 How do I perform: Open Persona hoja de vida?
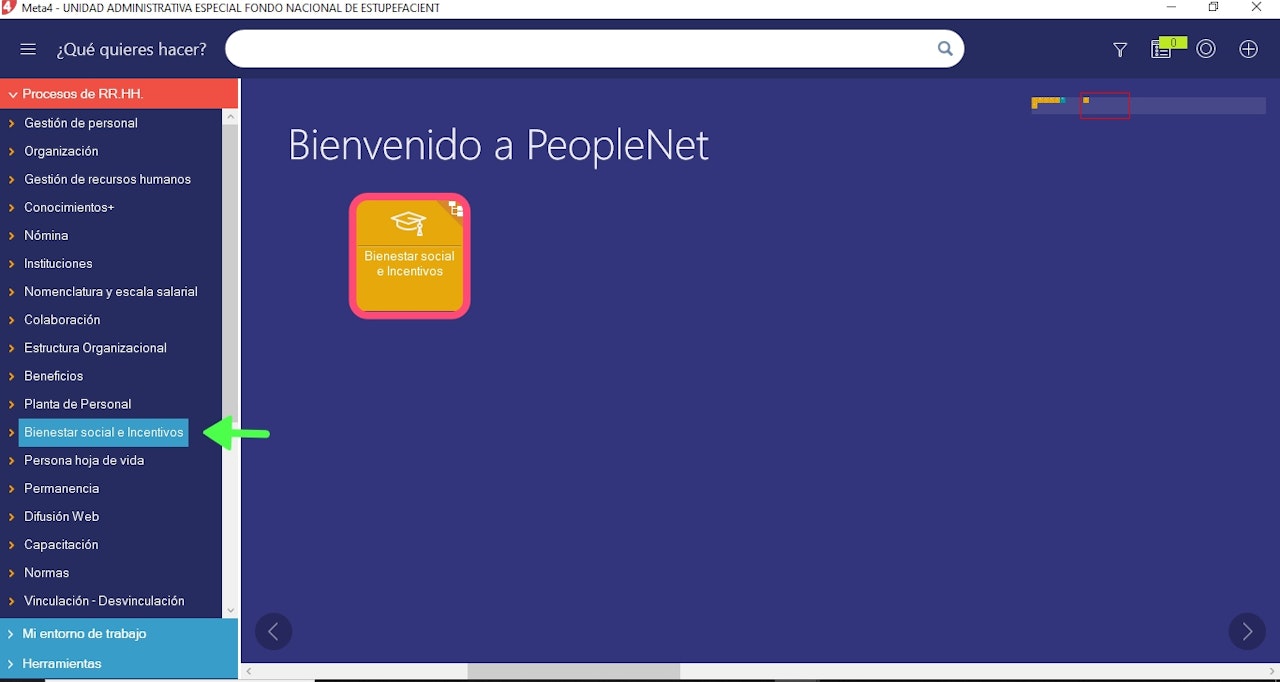pyautogui.click(x=84, y=460)
